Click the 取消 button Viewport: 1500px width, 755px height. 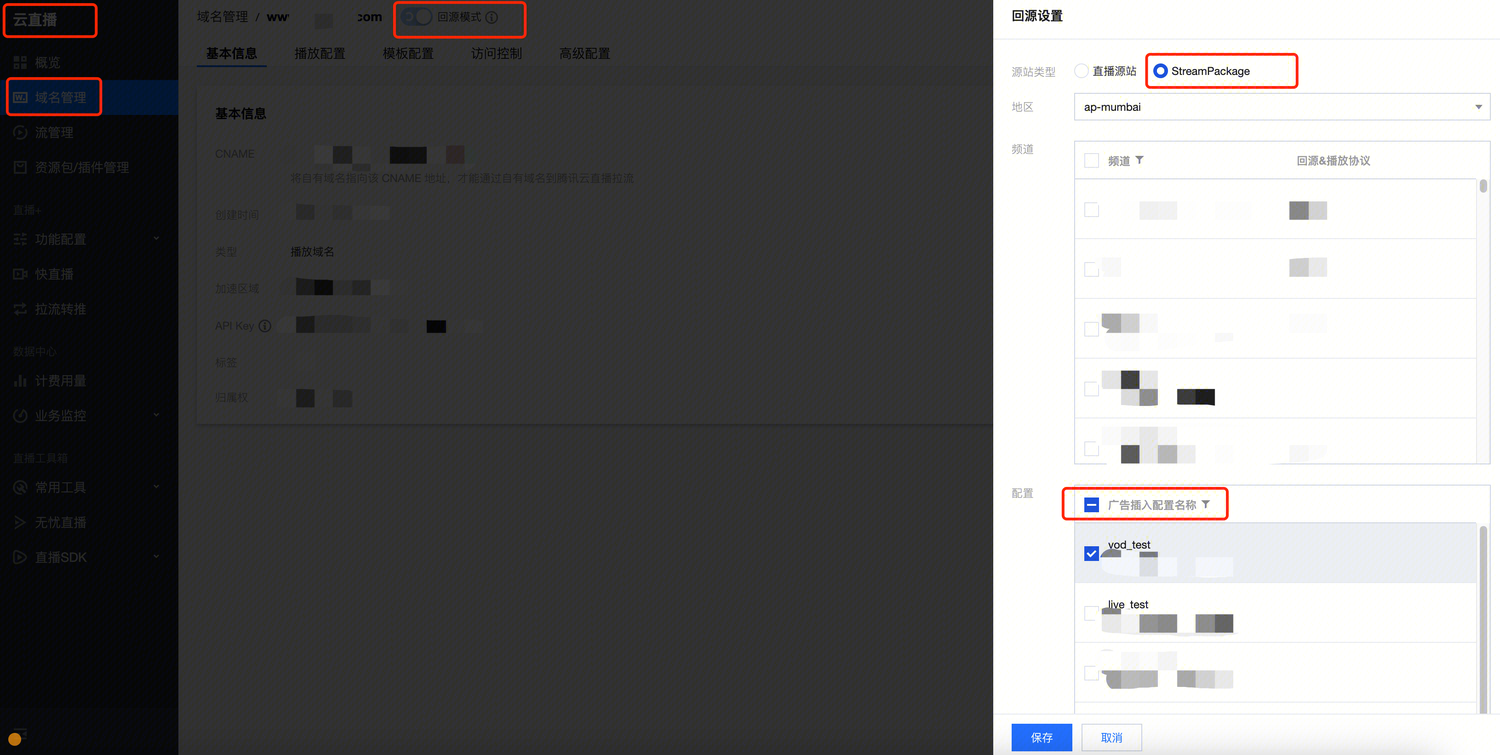click(x=1111, y=737)
